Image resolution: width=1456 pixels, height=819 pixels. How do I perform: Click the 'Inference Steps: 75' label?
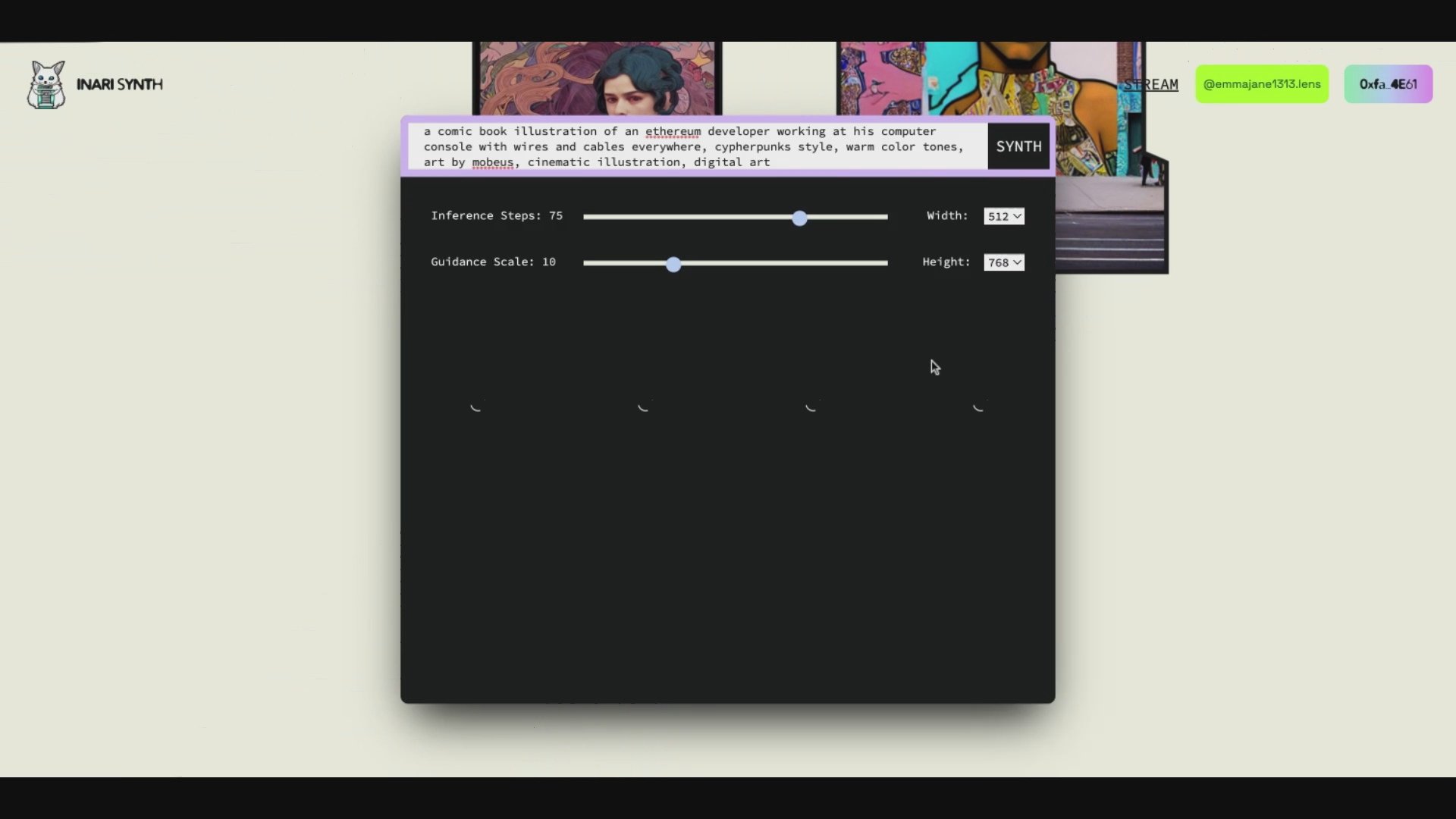coord(497,216)
